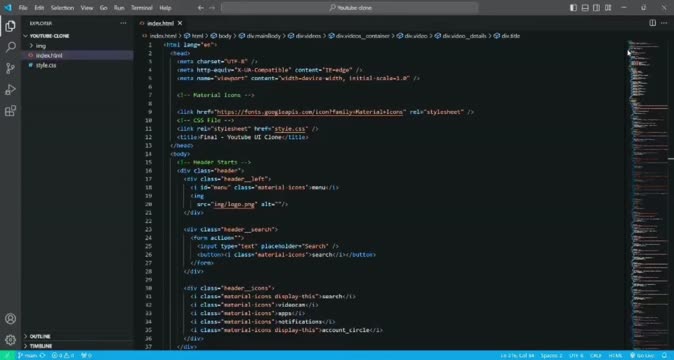This screenshot has width=674, height=360.
Task: Open the Edit menu
Action: [x=39, y=8]
